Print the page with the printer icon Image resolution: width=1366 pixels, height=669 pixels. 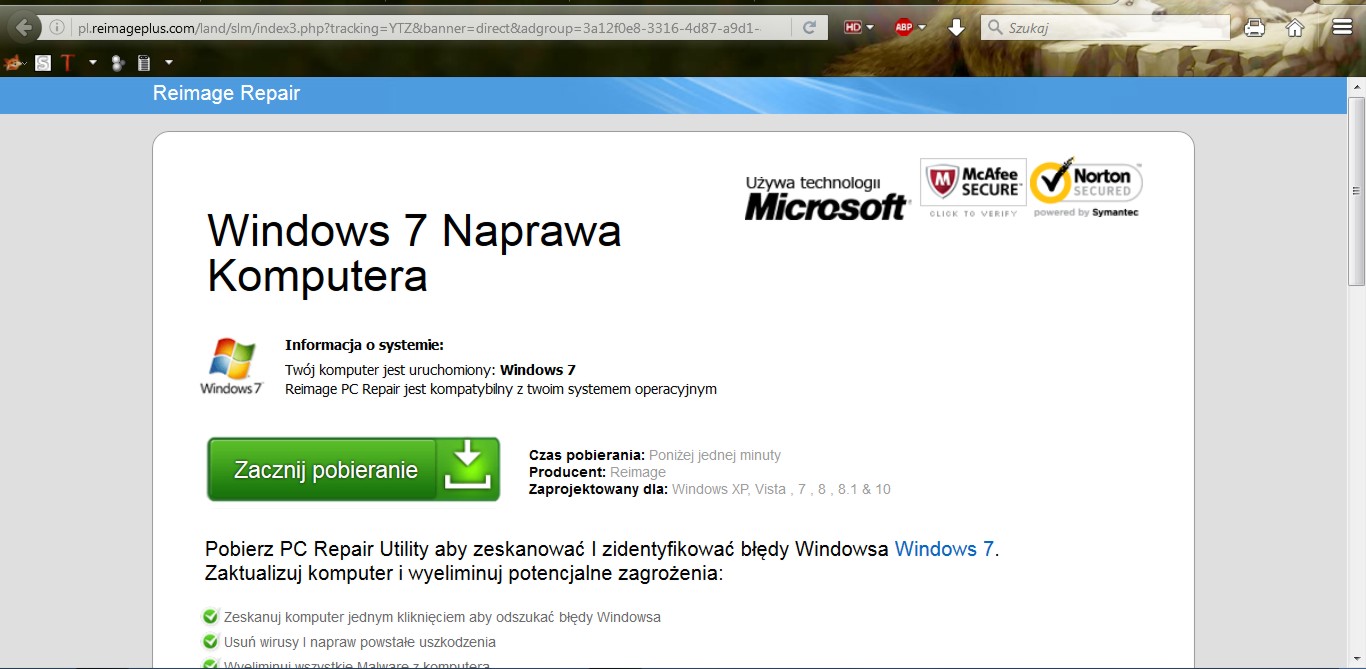(x=1254, y=28)
